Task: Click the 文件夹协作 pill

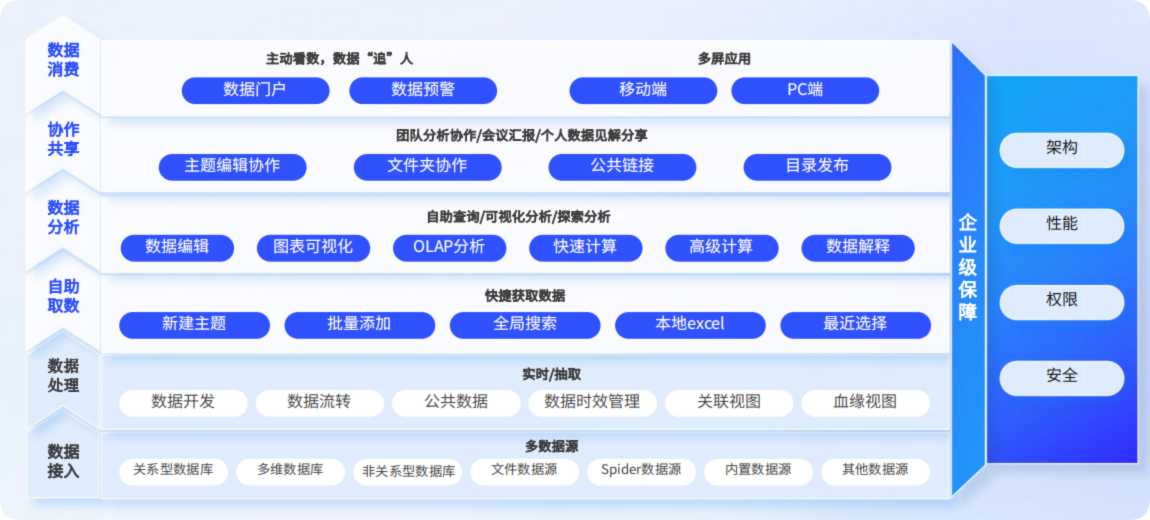Action: (428, 167)
